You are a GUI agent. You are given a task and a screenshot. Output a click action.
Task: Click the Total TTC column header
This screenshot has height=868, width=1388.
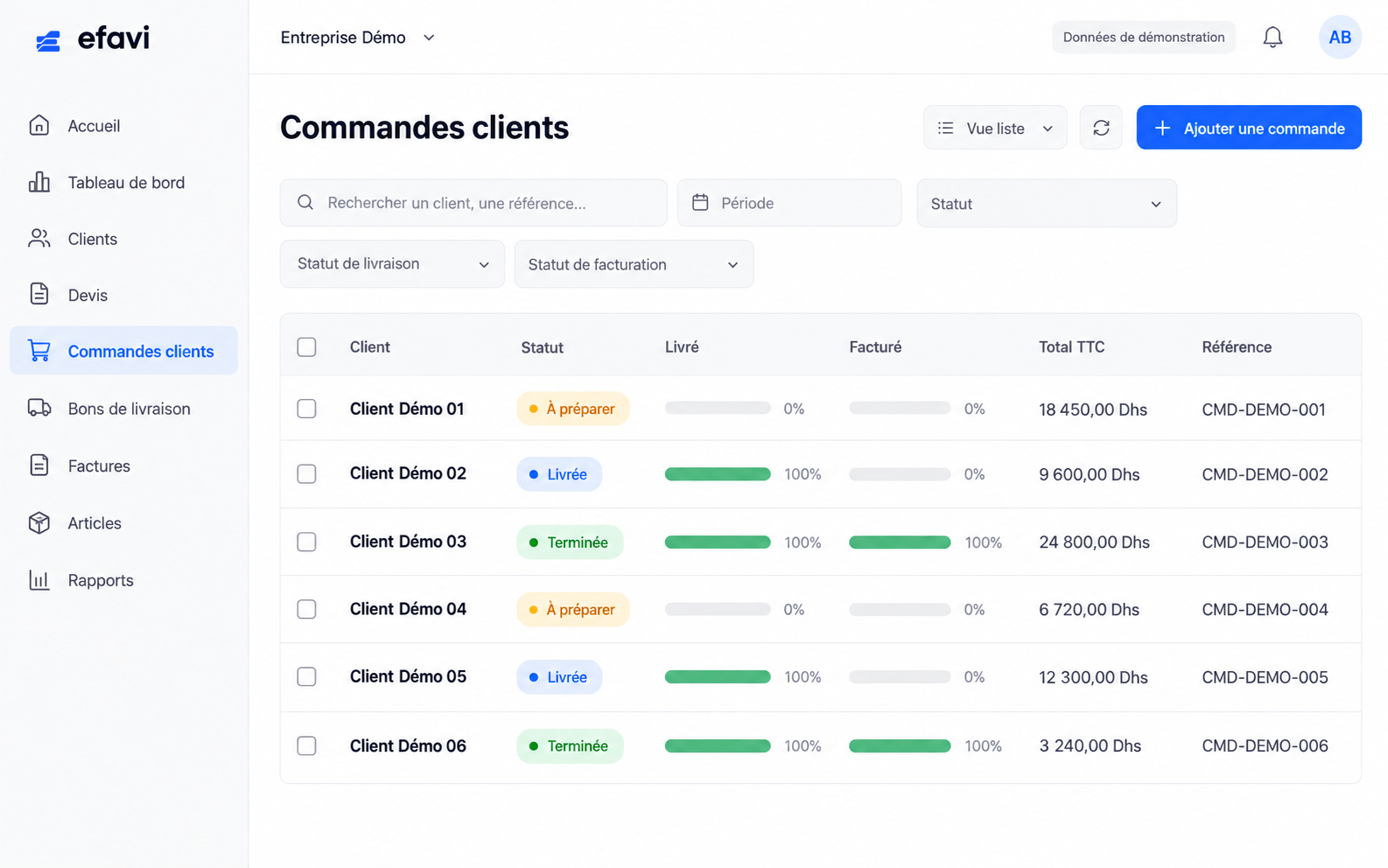1071,346
